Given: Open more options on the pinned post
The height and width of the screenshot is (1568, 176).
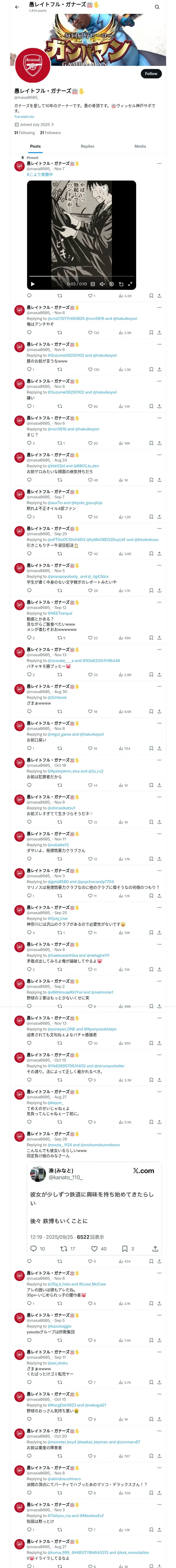Looking at the screenshot, I should pyautogui.click(x=159, y=163).
